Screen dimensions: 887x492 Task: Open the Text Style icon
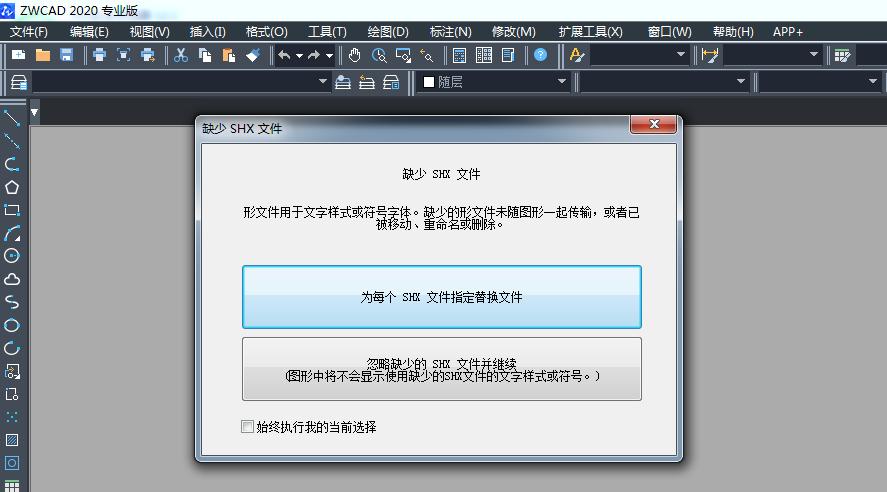(576, 55)
